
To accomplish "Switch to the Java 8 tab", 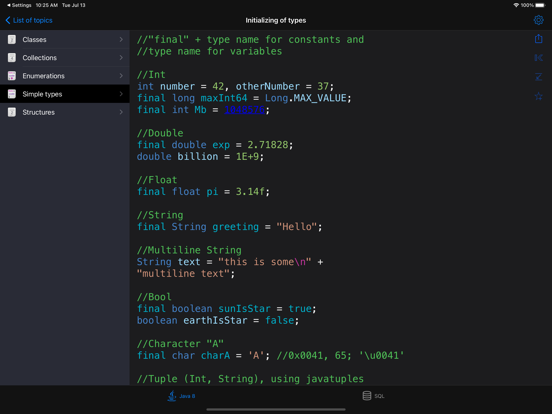I will tap(181, 396).
